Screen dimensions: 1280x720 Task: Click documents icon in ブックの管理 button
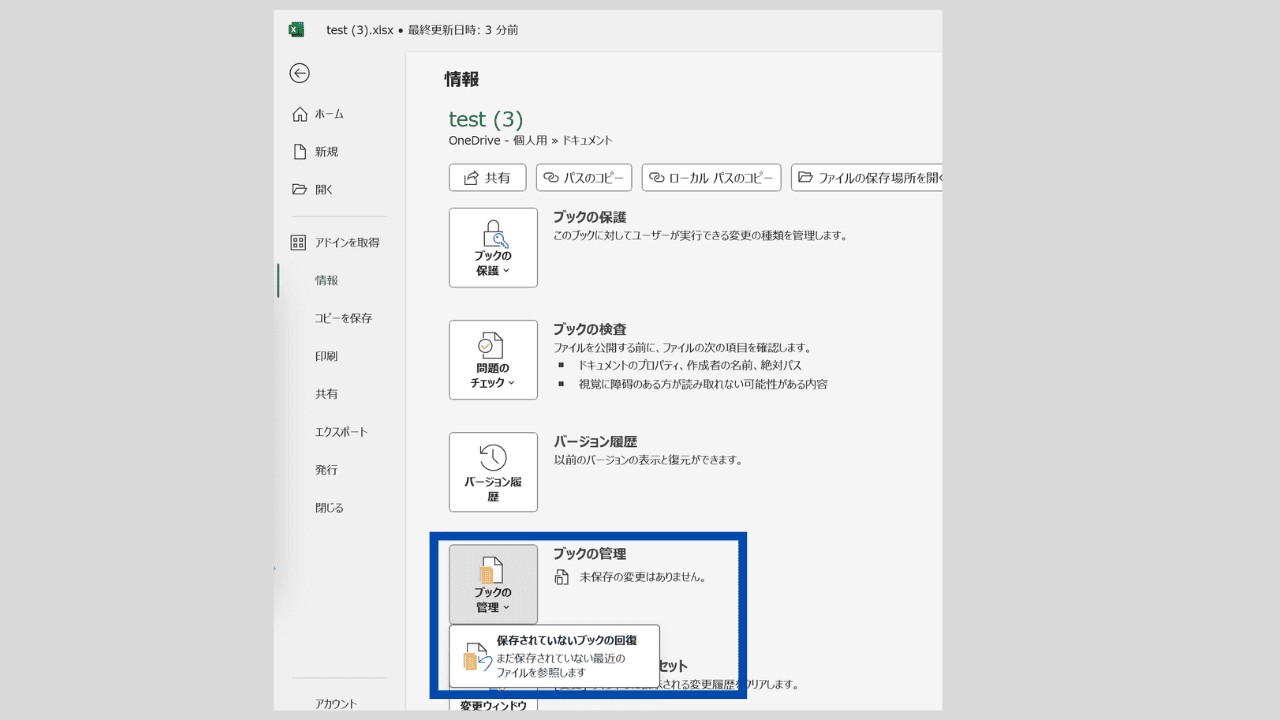(x=490, y=571)
